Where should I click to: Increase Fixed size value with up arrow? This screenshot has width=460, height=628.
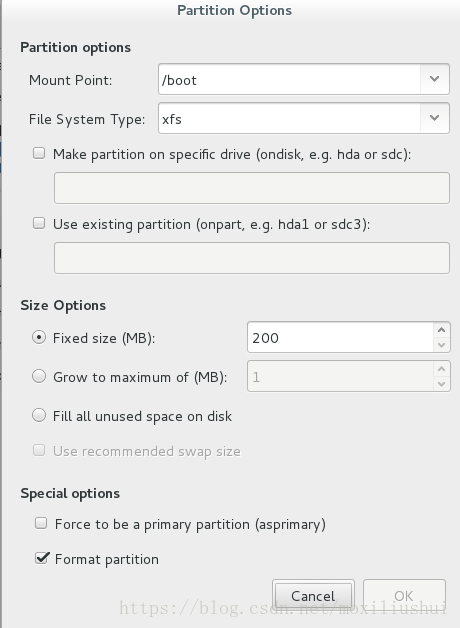click(x=442, y=330)
